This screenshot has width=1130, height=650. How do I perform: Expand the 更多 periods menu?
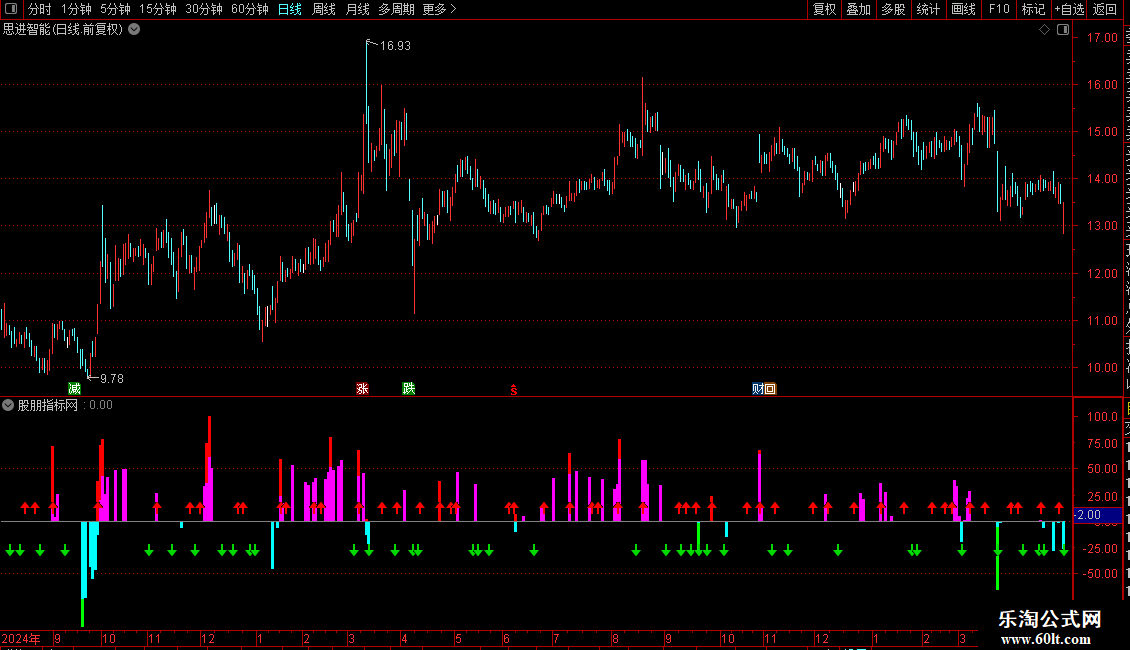[440, 9]
